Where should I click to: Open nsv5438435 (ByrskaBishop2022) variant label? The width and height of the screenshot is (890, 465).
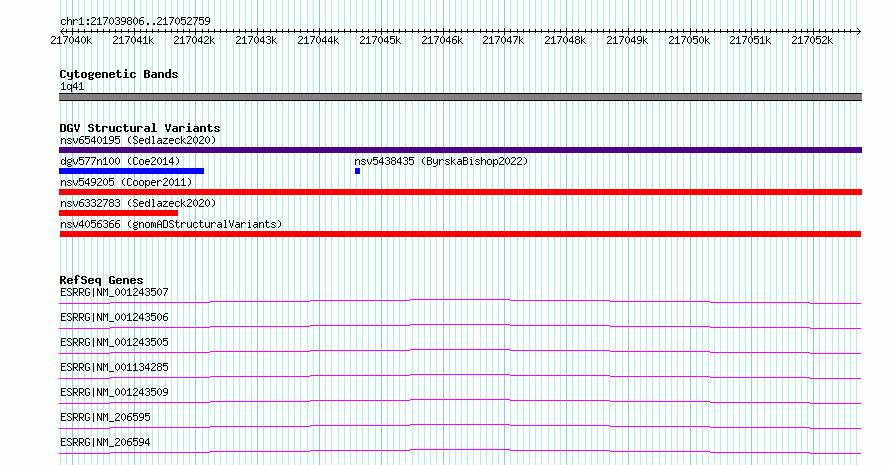coord(441,161)
